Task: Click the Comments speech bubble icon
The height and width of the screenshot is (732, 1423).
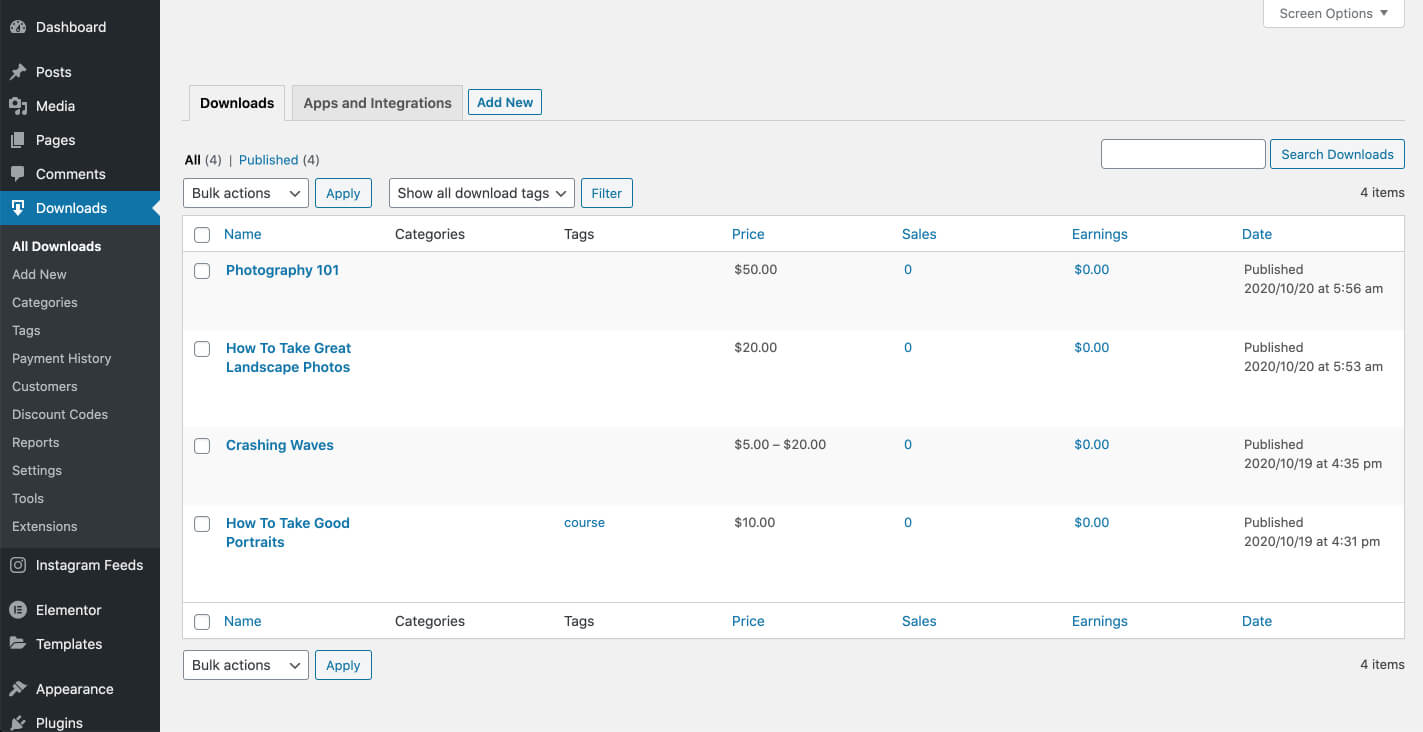Action: 18,174
